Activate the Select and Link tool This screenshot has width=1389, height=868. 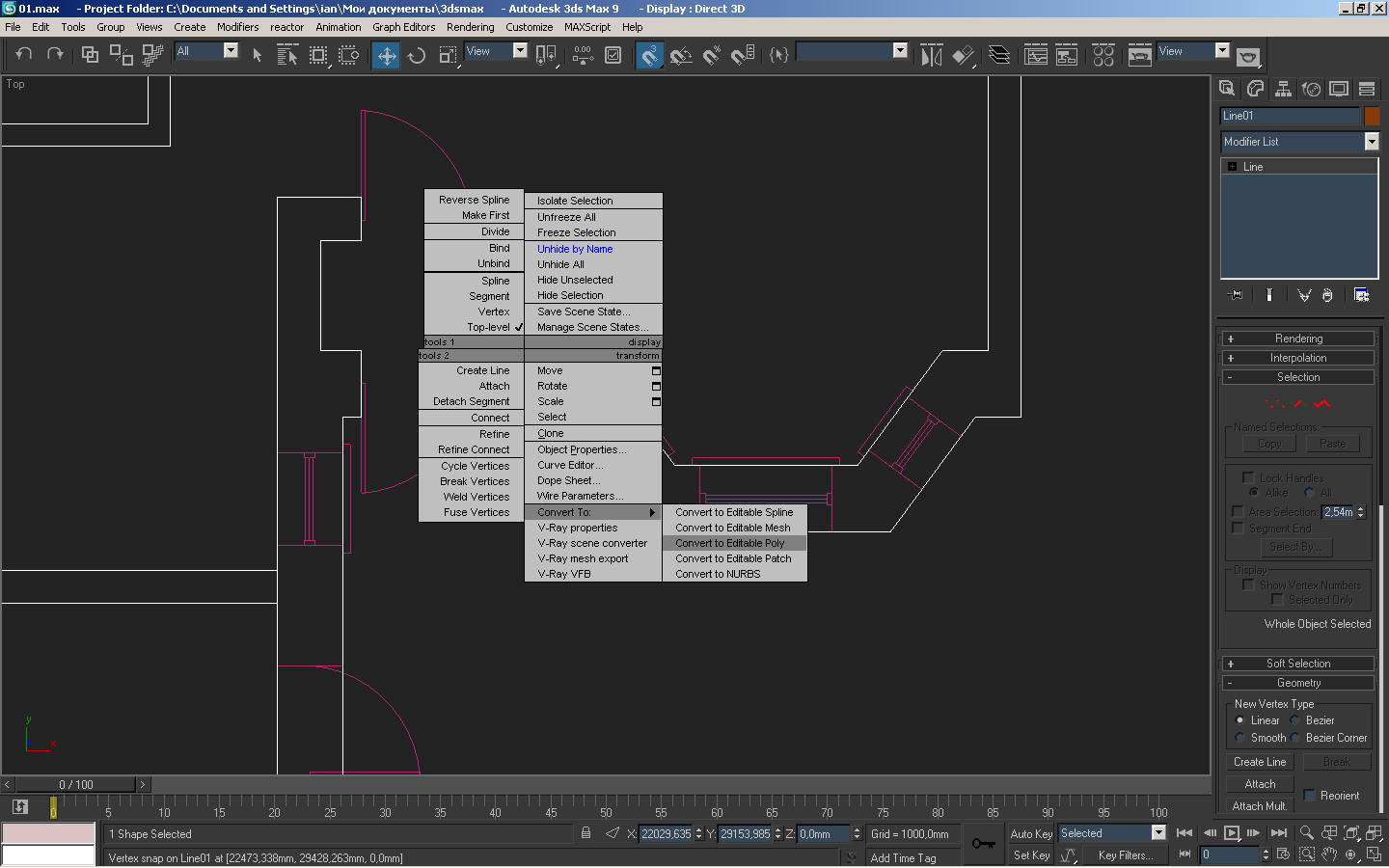coord(90,55)
